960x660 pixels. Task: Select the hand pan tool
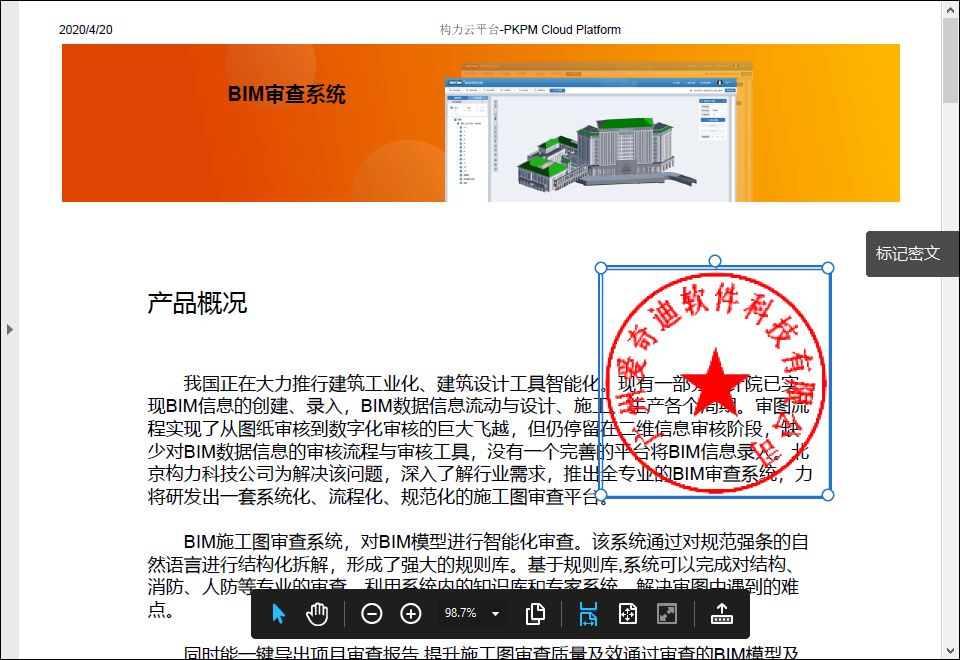[x=317, y=613]
